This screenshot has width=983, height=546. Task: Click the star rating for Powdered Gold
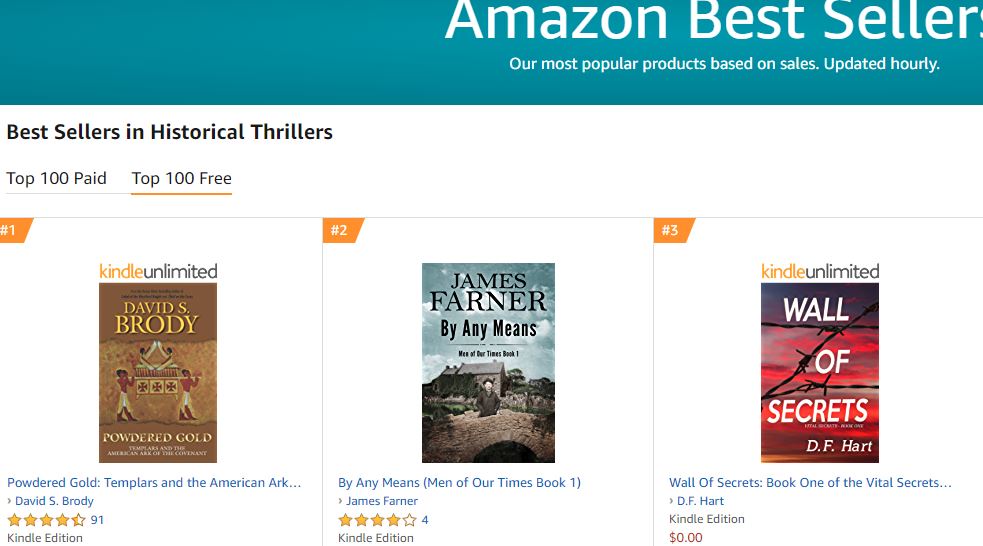coord(46,520)
